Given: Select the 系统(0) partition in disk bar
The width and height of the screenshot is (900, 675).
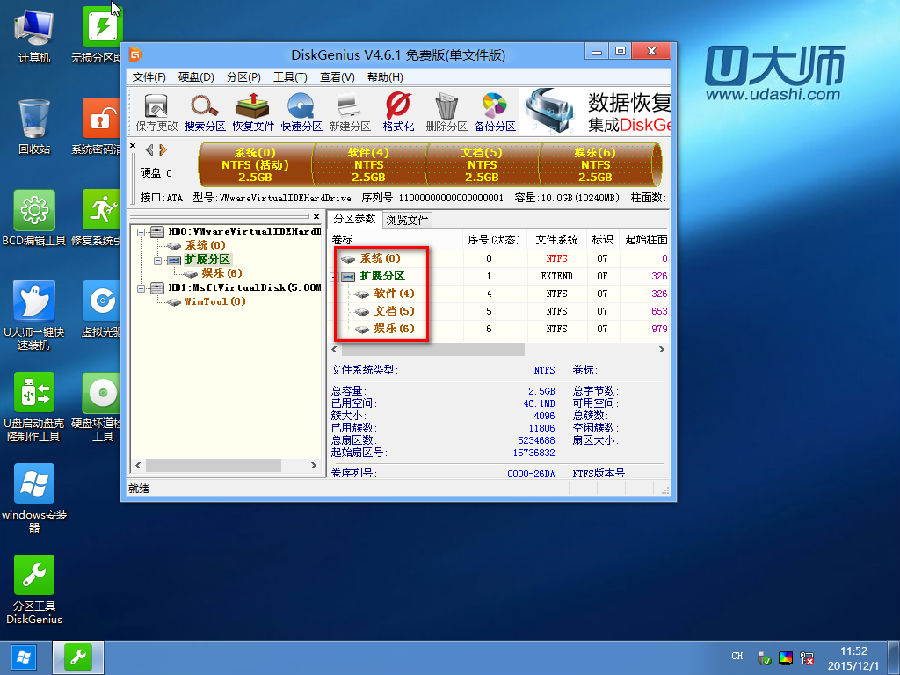Looking at the screenshot, I should [x=255, y=164].
